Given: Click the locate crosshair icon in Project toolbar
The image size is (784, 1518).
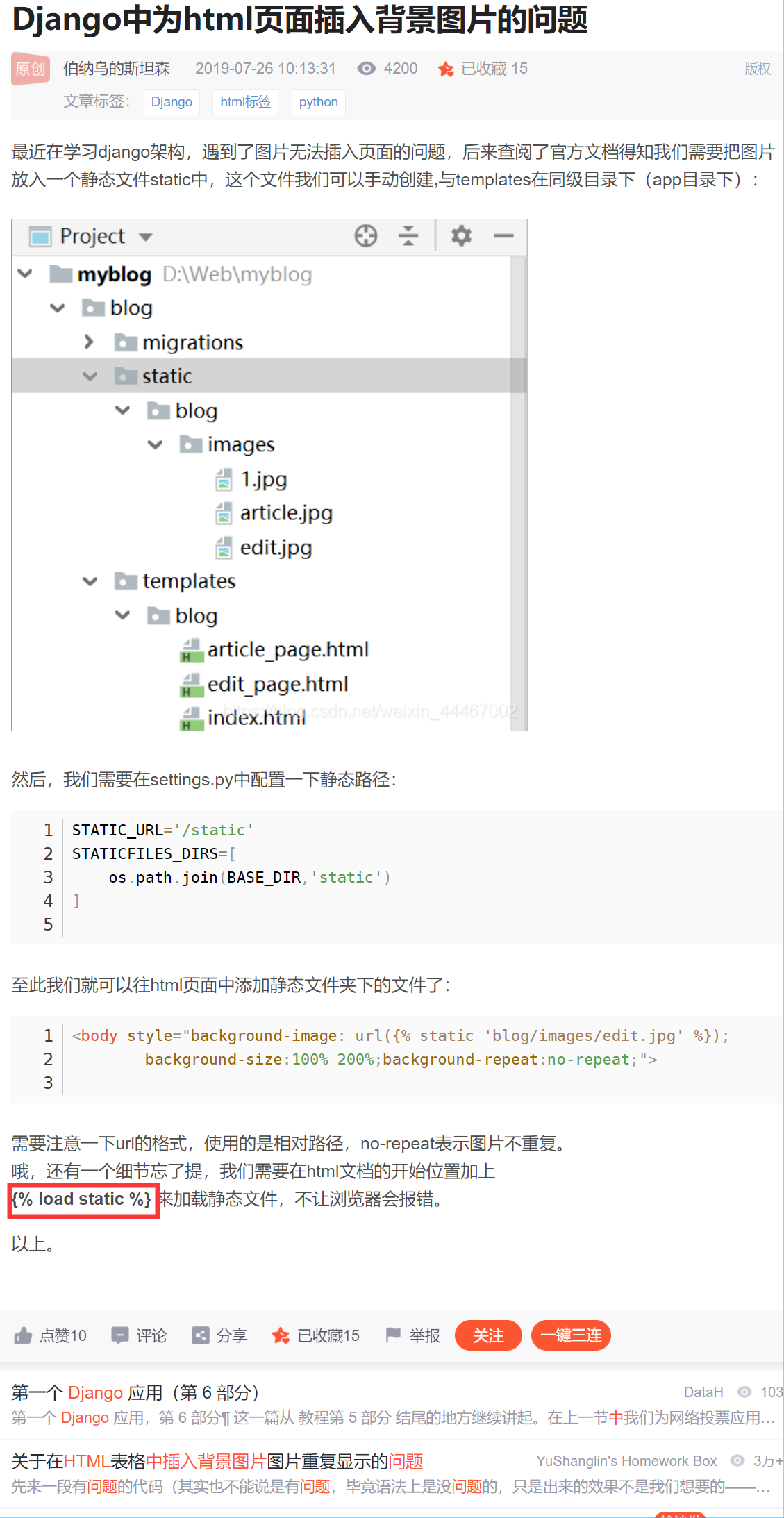Looking at the screenshot, I should (x=366, y=236).
